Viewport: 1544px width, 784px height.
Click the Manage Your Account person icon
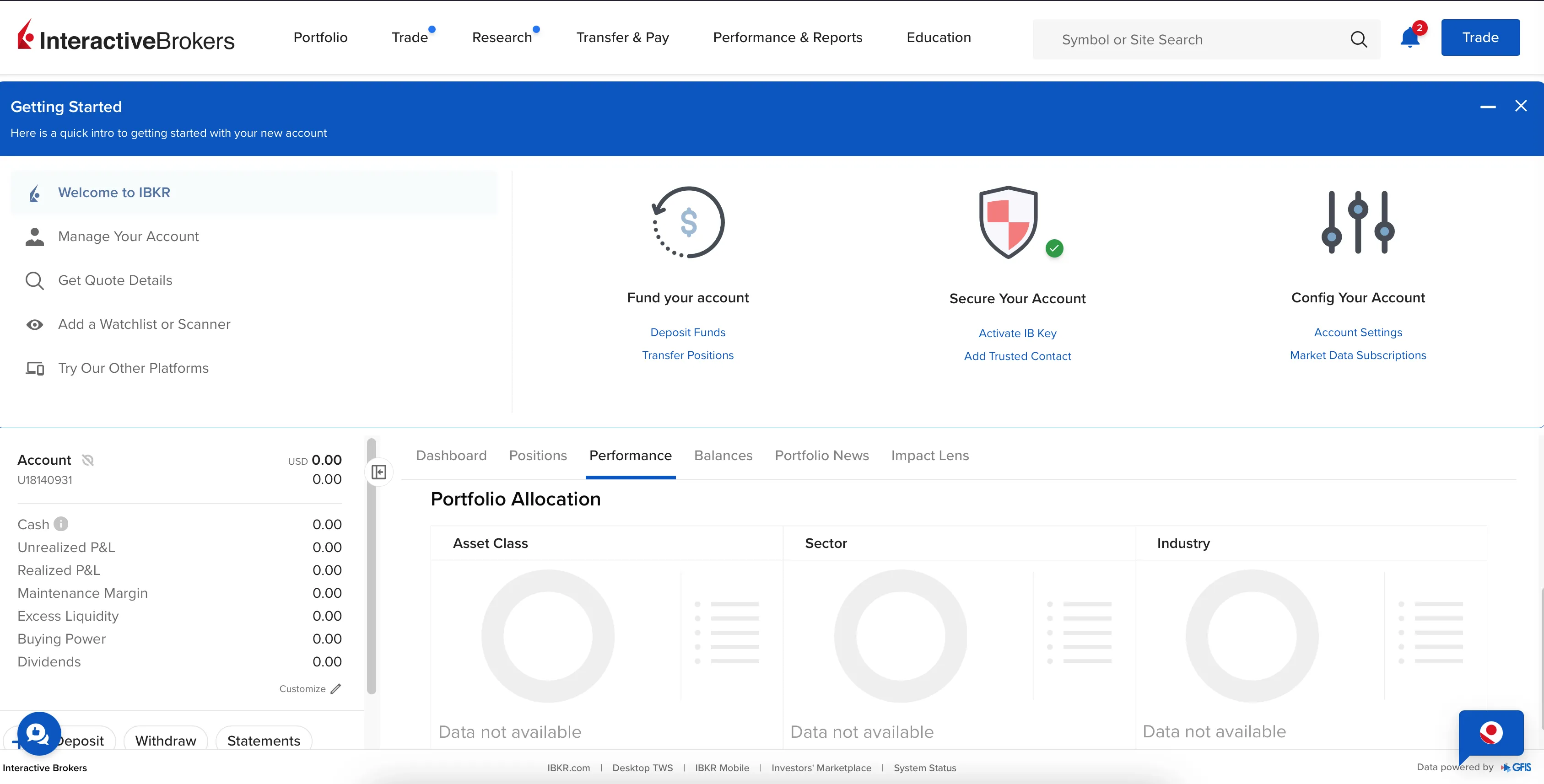(35, 236)
